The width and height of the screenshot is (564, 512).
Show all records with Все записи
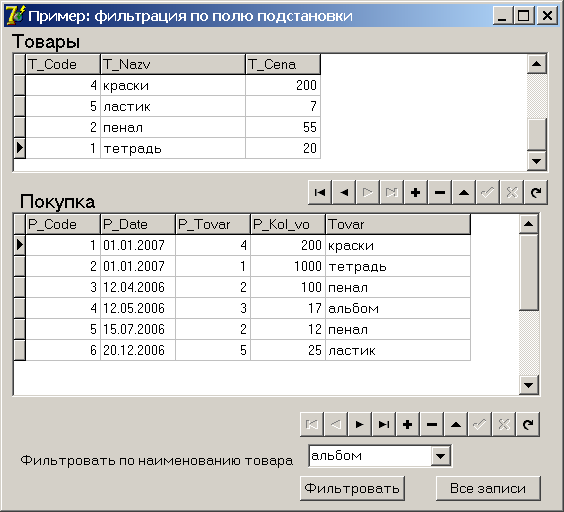click(x=488, y=488)
